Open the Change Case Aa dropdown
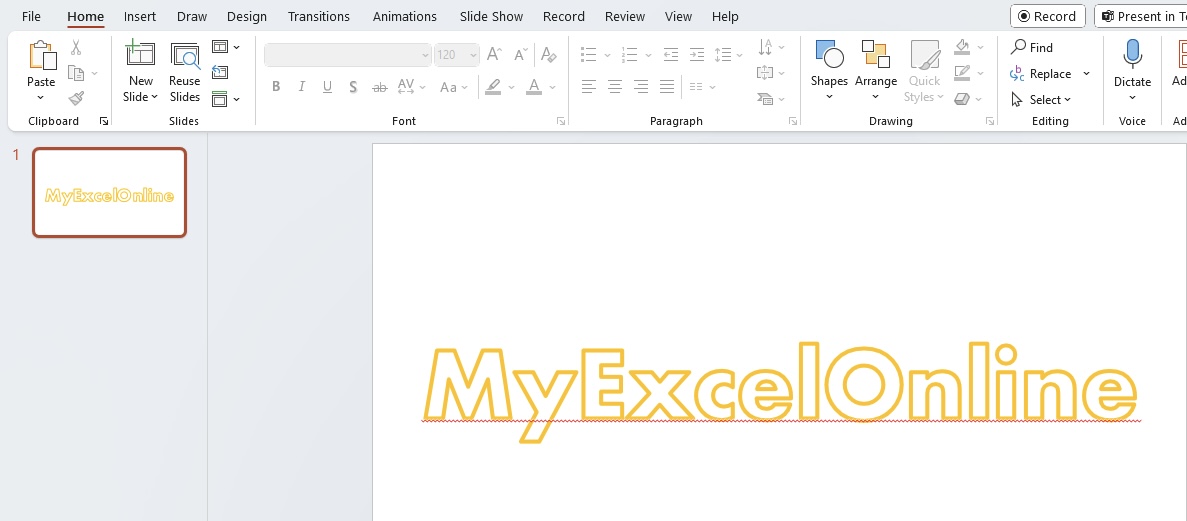Screen dimensions: 1187x521 [x=453, y=87]
